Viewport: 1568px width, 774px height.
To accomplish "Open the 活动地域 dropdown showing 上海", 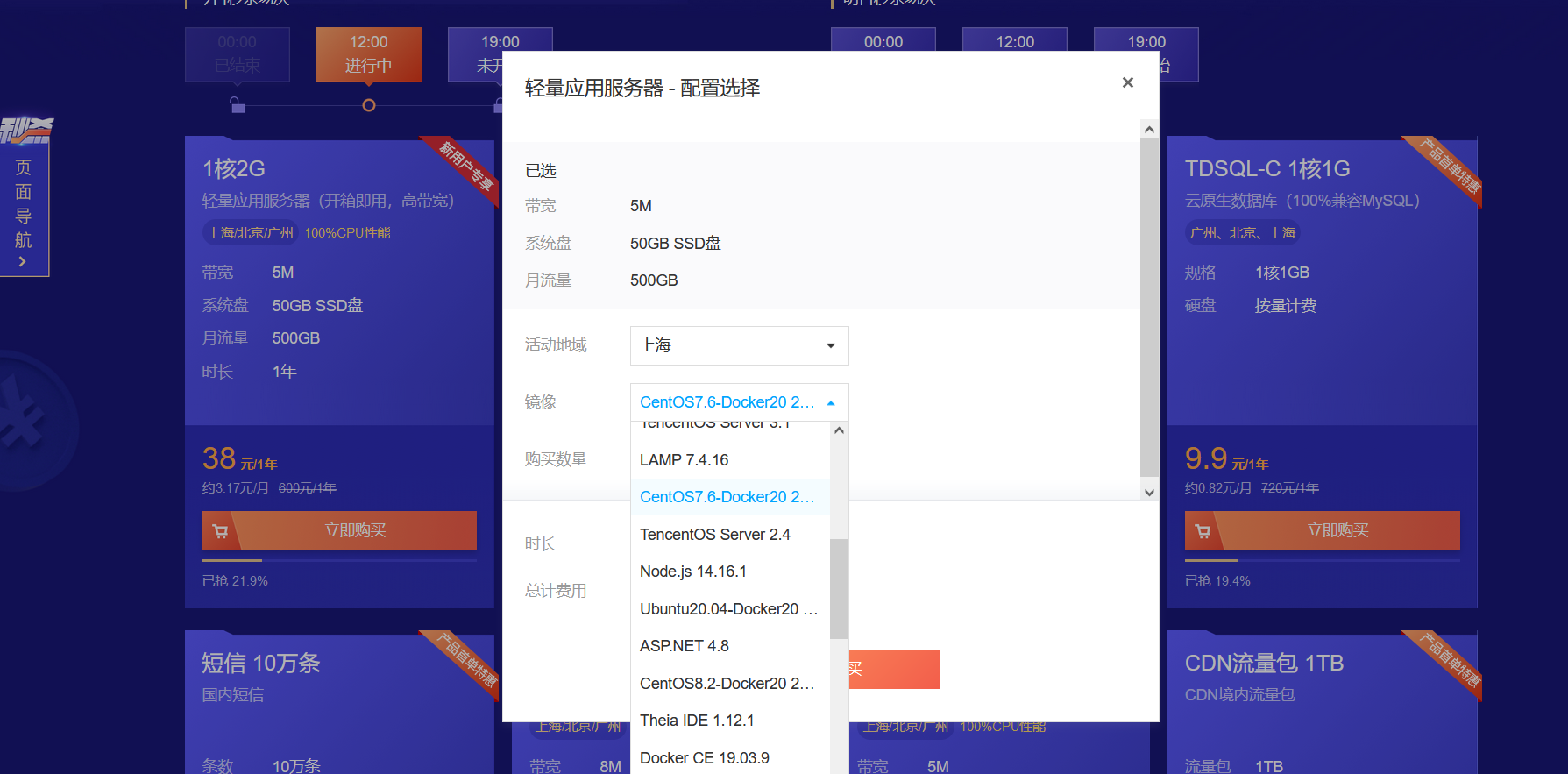I will [x=739, y=345].
